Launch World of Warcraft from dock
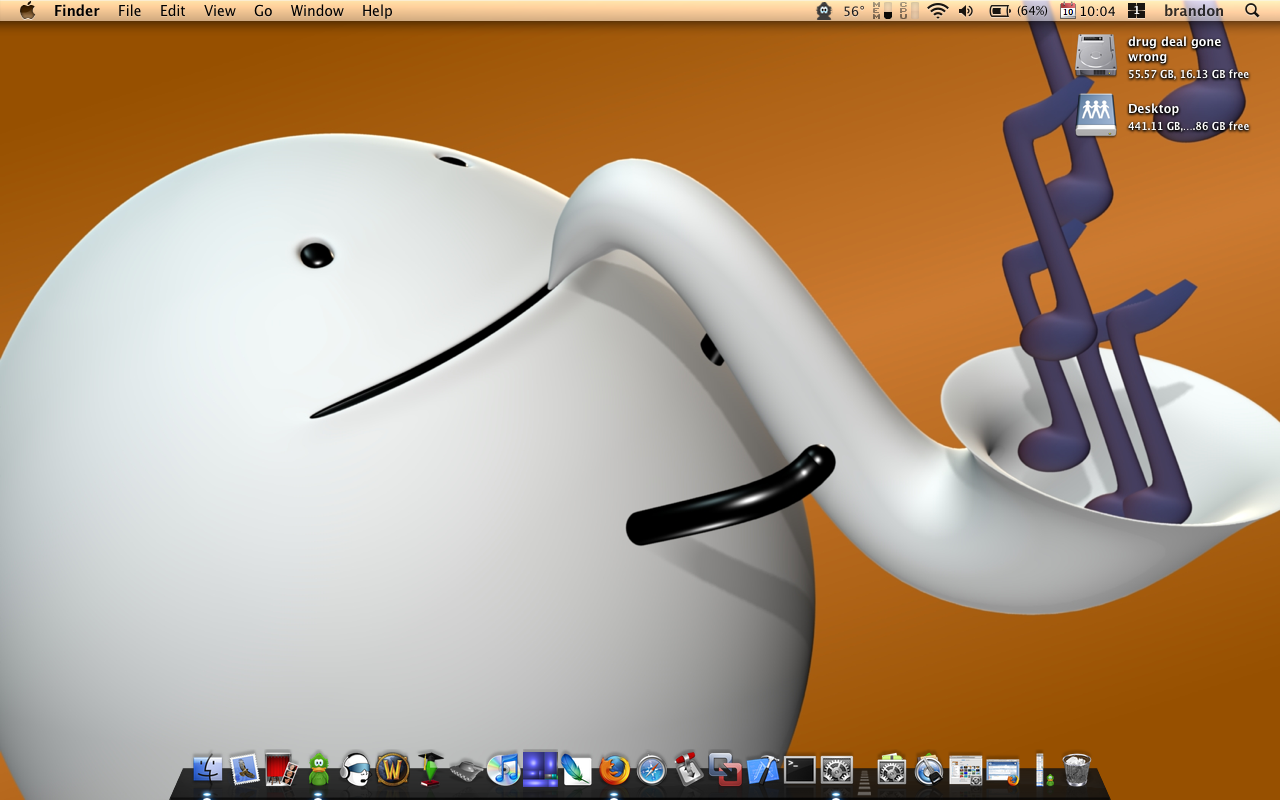1280x800 pixels. (393, 769)
